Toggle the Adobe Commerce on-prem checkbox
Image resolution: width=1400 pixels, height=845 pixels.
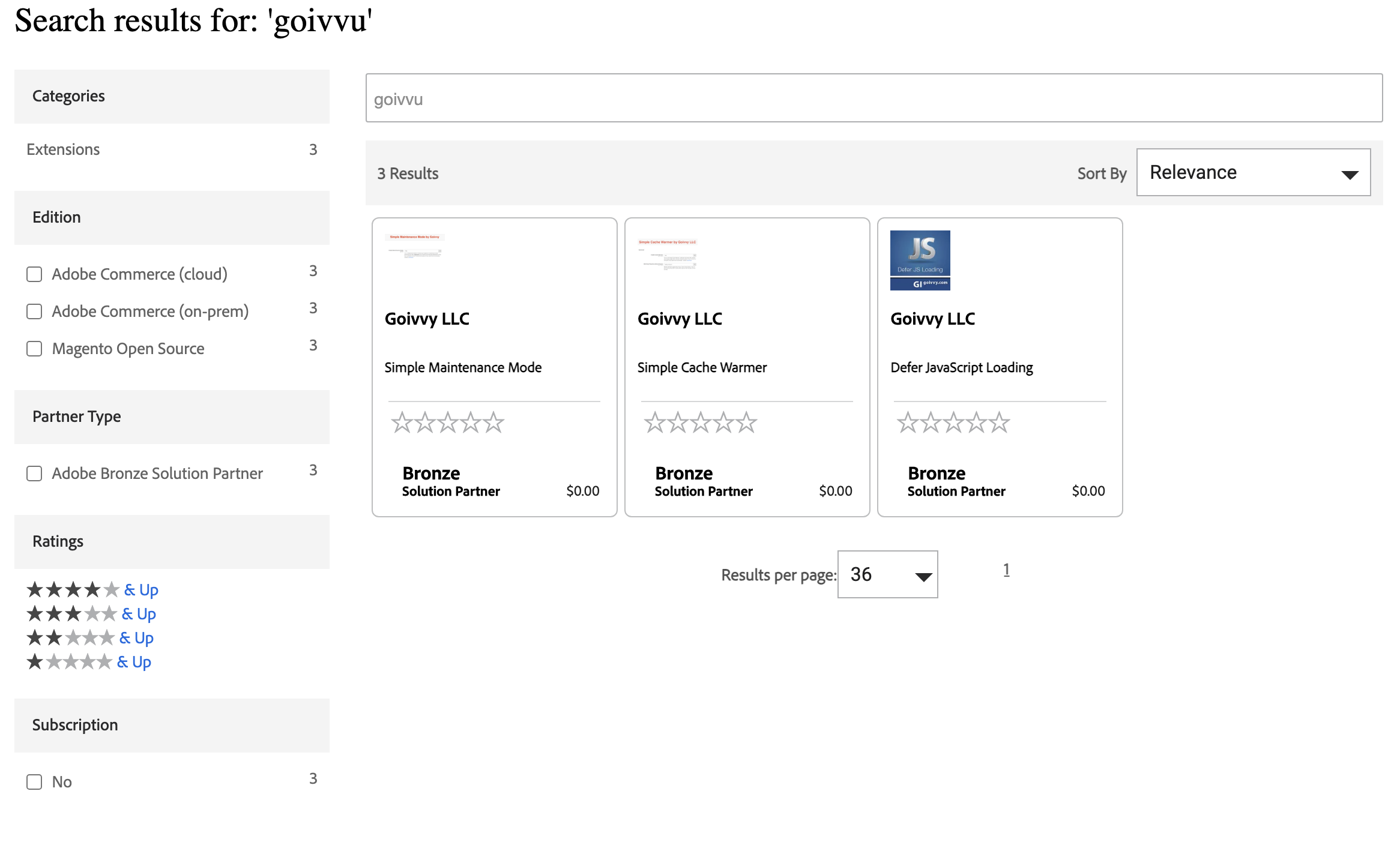coord(34,311)
